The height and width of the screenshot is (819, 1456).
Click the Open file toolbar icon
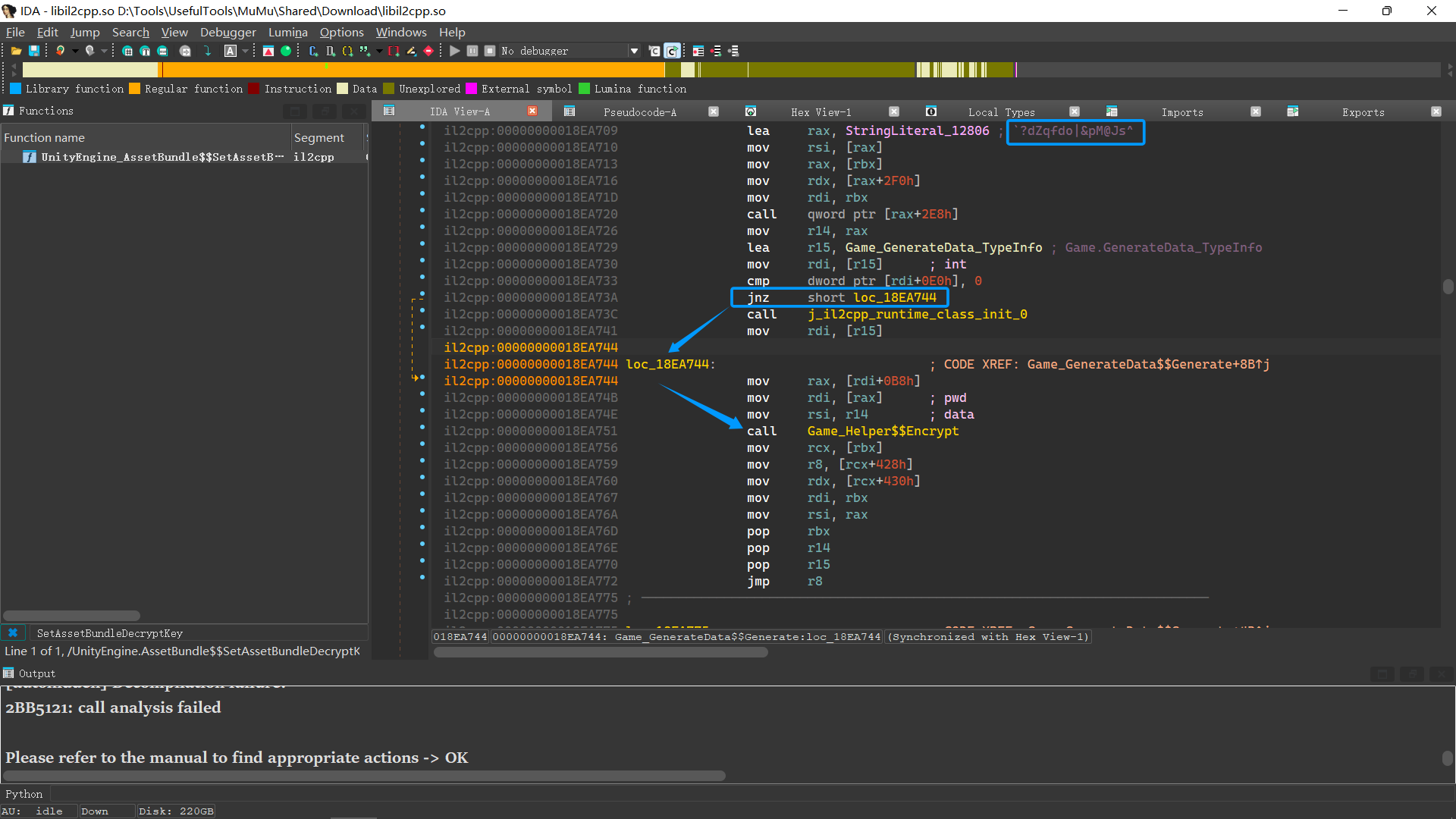pos(16,51)
